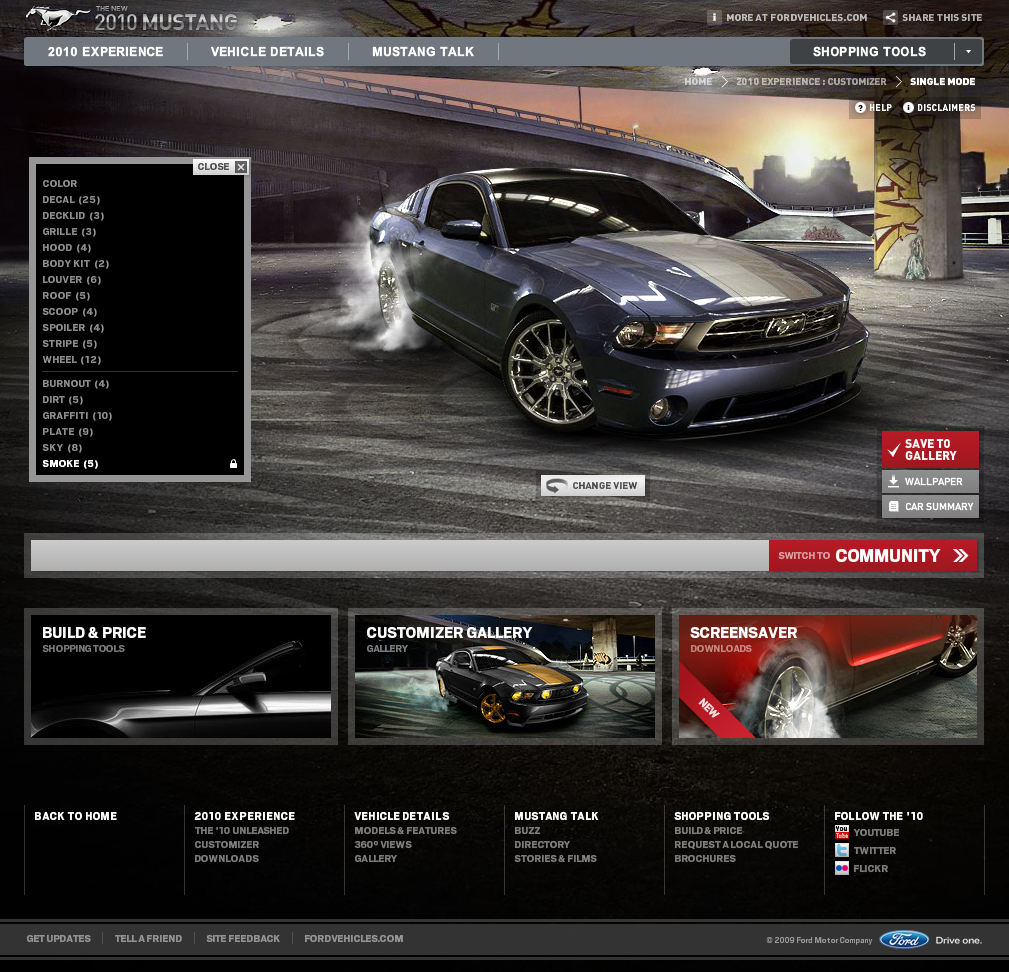The height and width of the screenshot is (972, 1009).
Task: Open the Customizer footer link
Action: (x=227, y=845)
